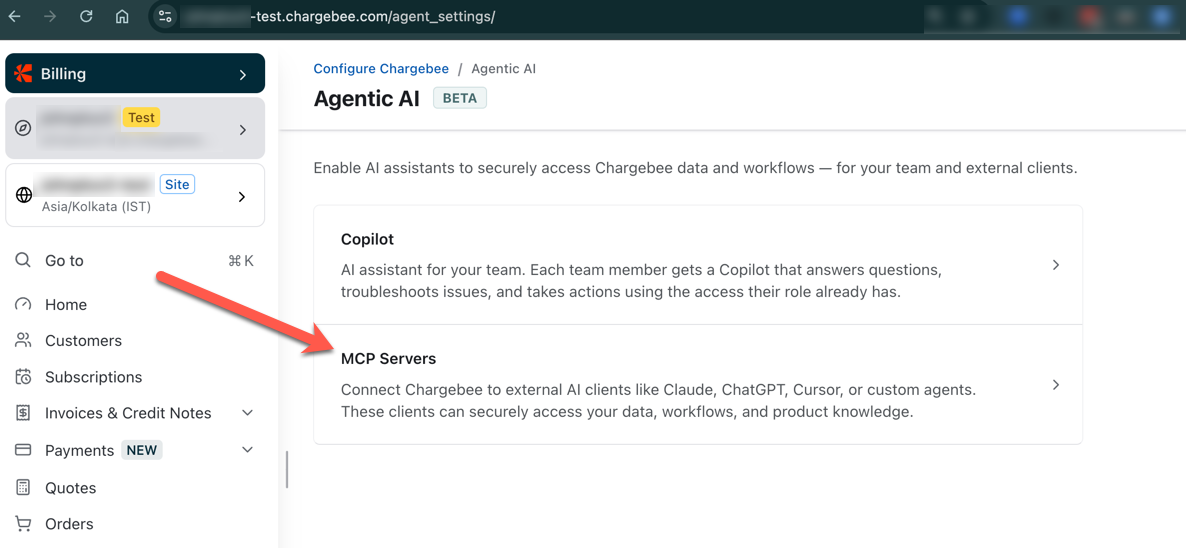Click the yellow Test badge
The image size is (1186, 548).
click(141, 117)
